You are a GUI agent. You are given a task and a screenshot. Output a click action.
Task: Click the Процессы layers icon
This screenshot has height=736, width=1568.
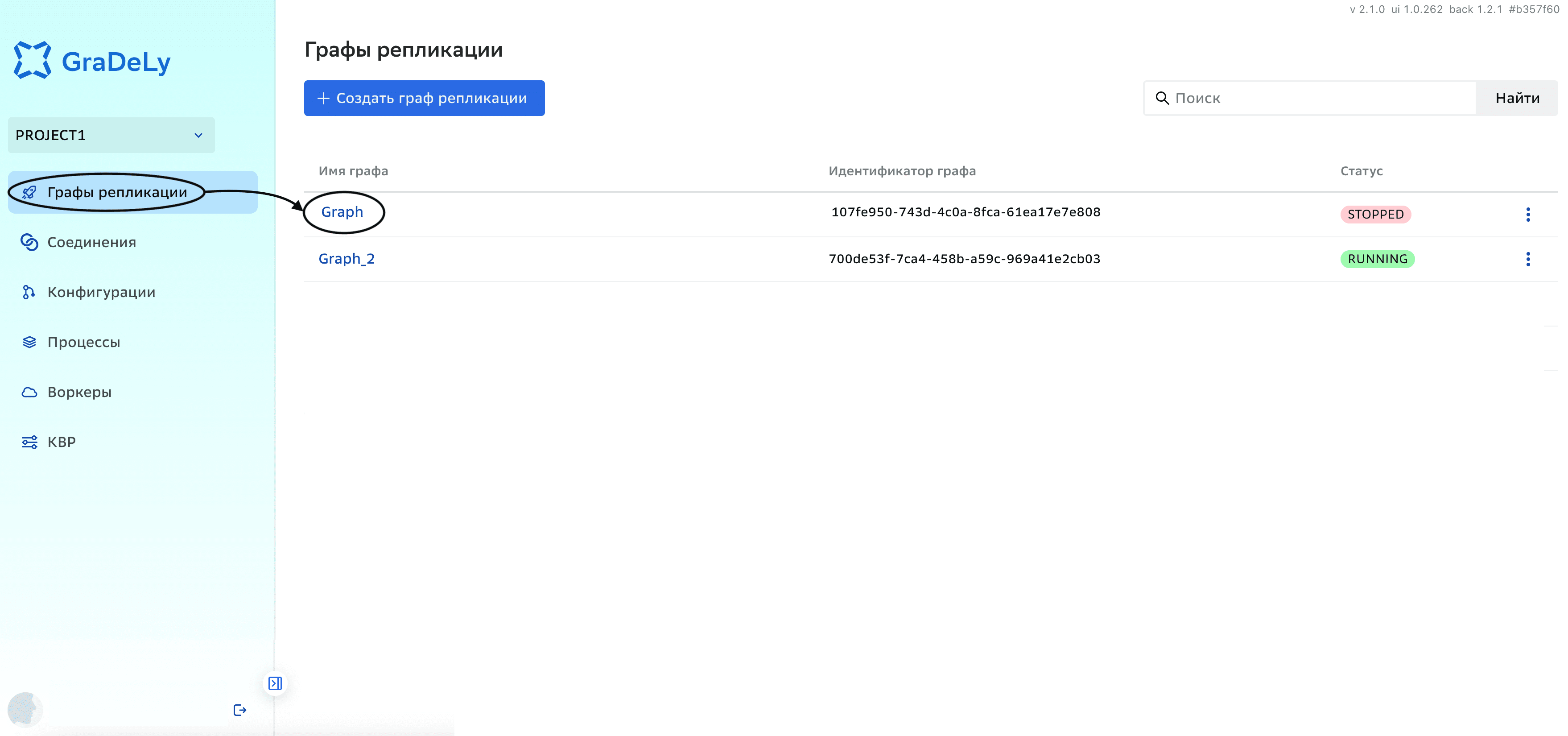[29, 342]
